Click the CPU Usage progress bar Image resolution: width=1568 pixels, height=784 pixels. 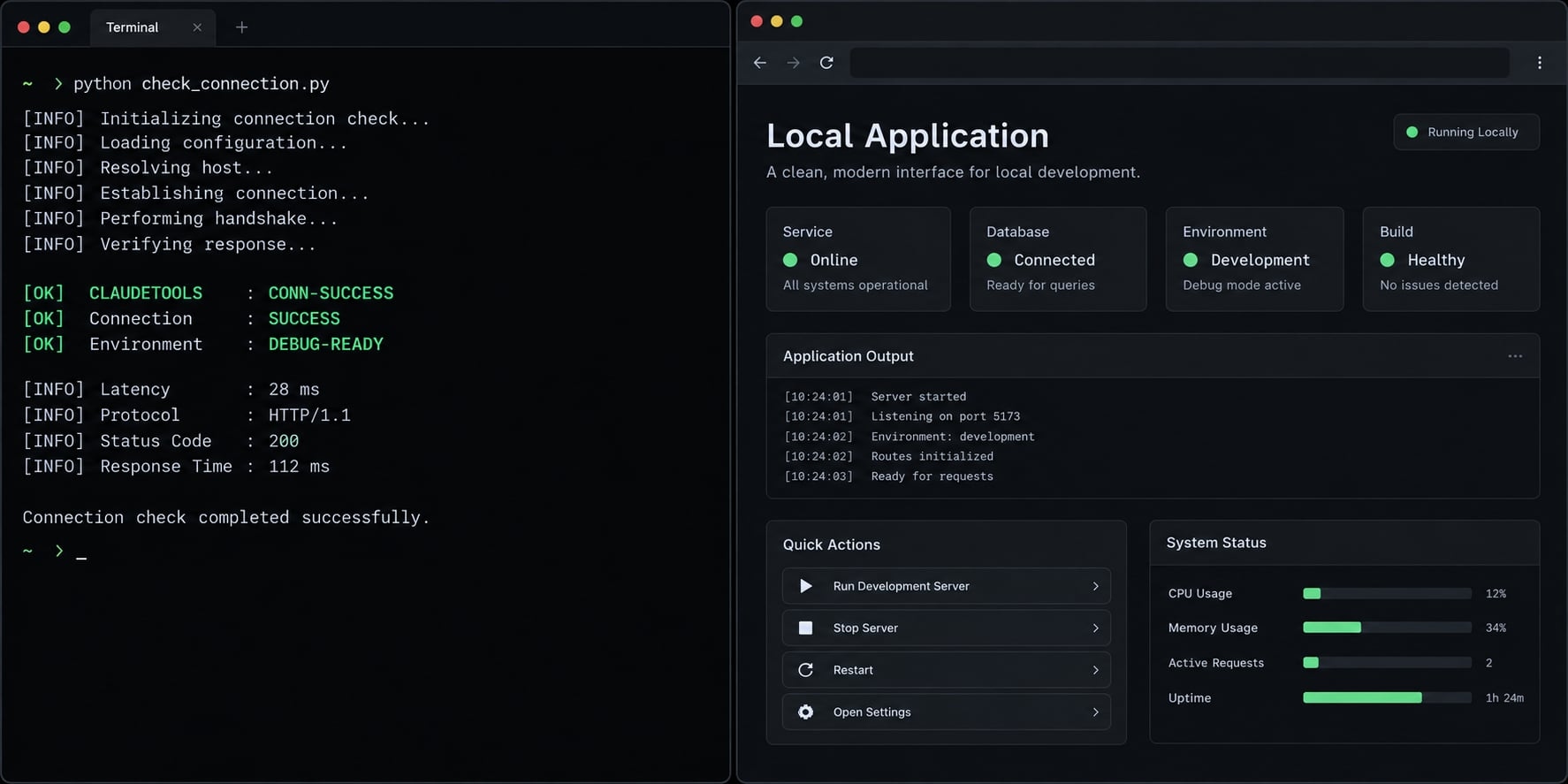point(1387,593)
